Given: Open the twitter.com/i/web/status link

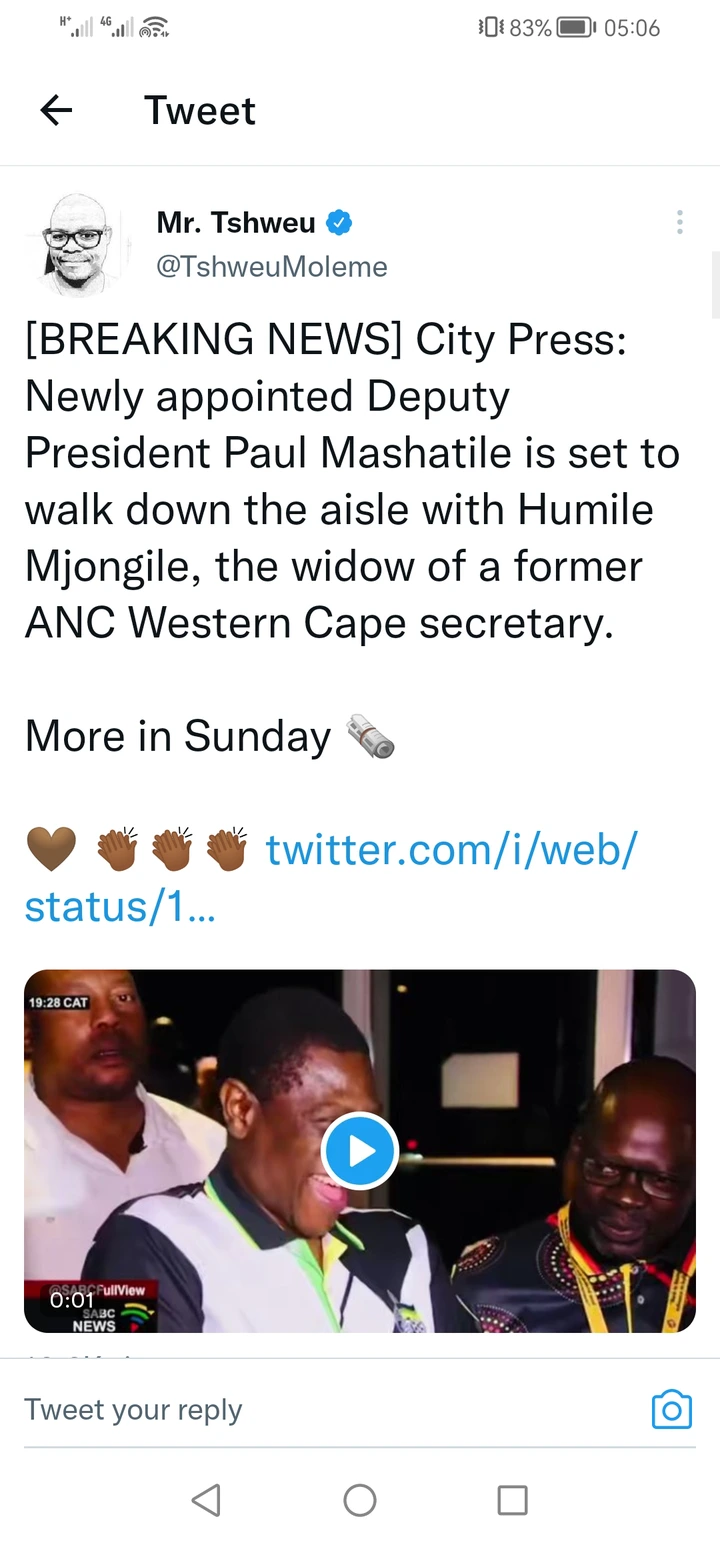Looking at the screenshot, I should [x=450, y=850].
